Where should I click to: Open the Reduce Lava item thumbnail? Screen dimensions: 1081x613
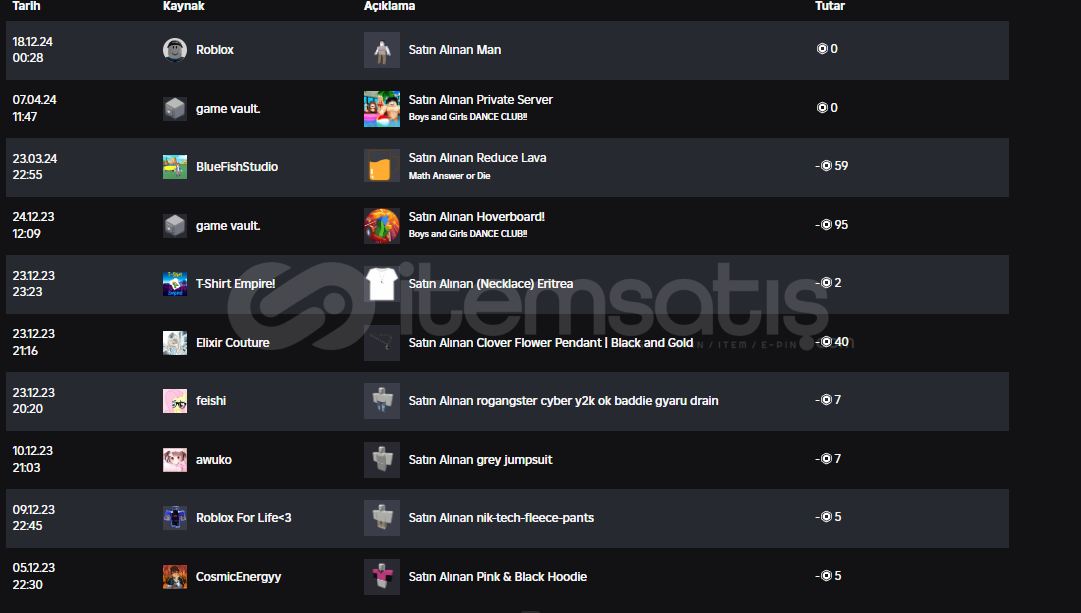pyautogui.click(x=382, y=166)
